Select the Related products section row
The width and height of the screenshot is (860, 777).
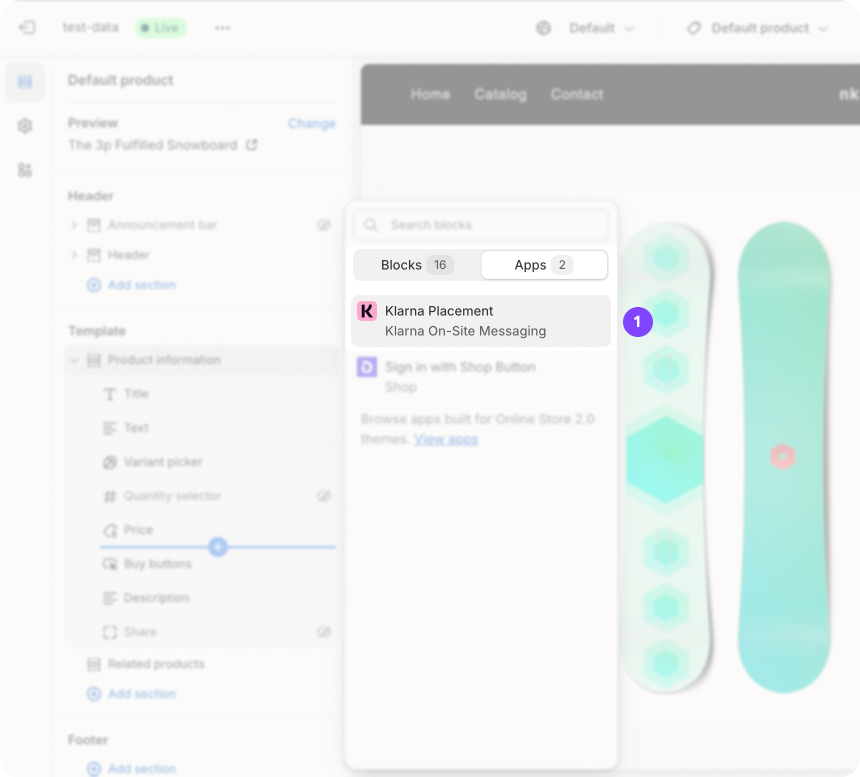point(202,664)
